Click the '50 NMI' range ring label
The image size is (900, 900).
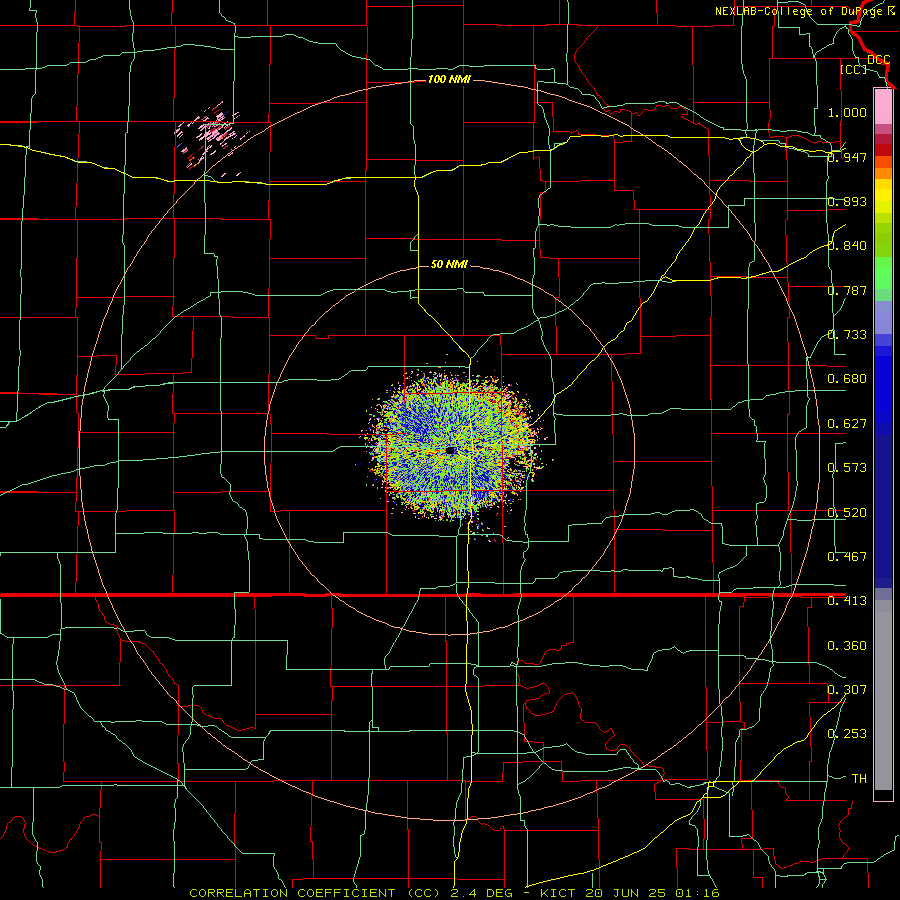click(x=449, y=264)
